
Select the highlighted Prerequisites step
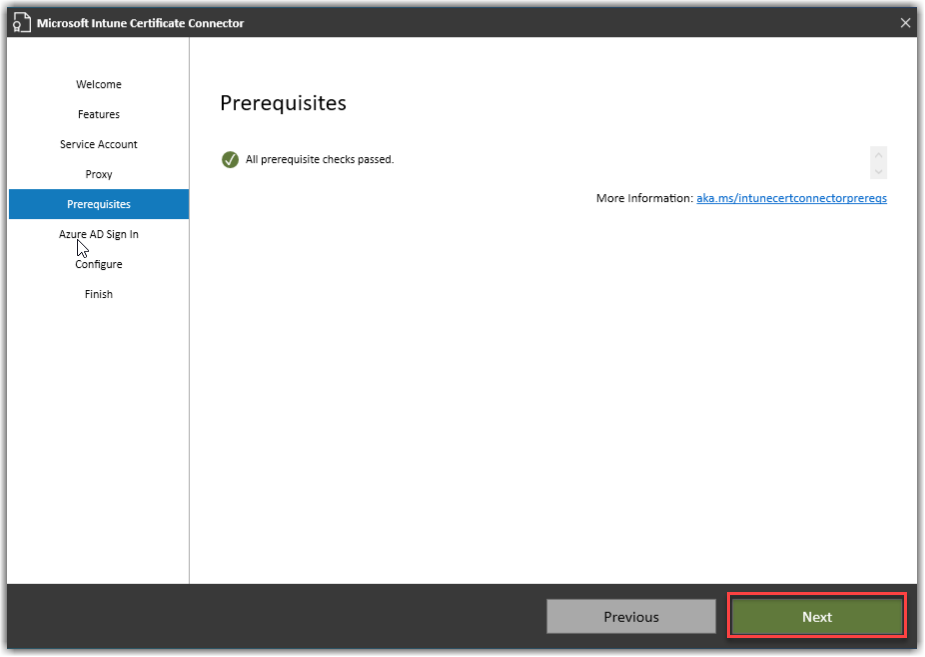(x=99, y=204)
